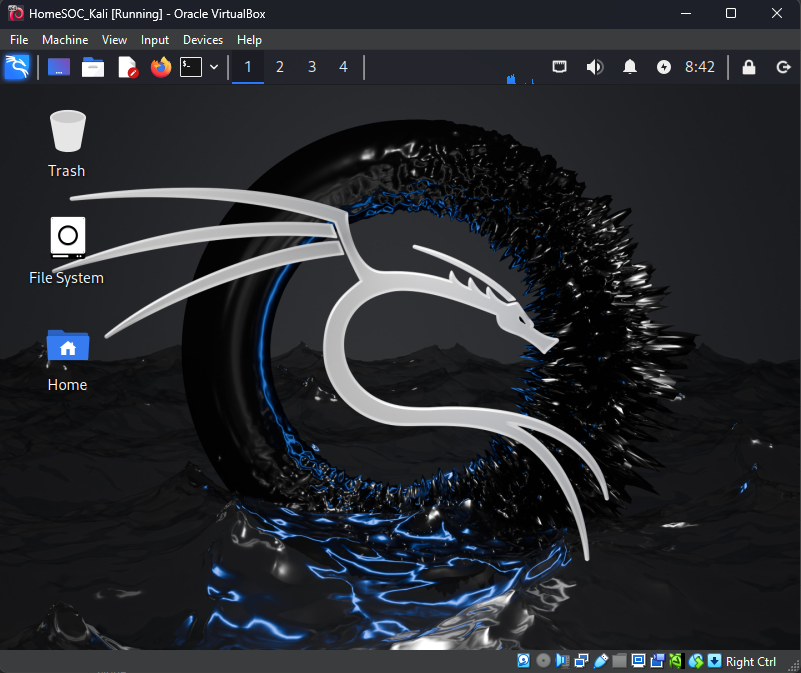The height and width of the screenshot is (673, 801).
Task: Launch Firefox from the top panel
Action: pos(160,67)
